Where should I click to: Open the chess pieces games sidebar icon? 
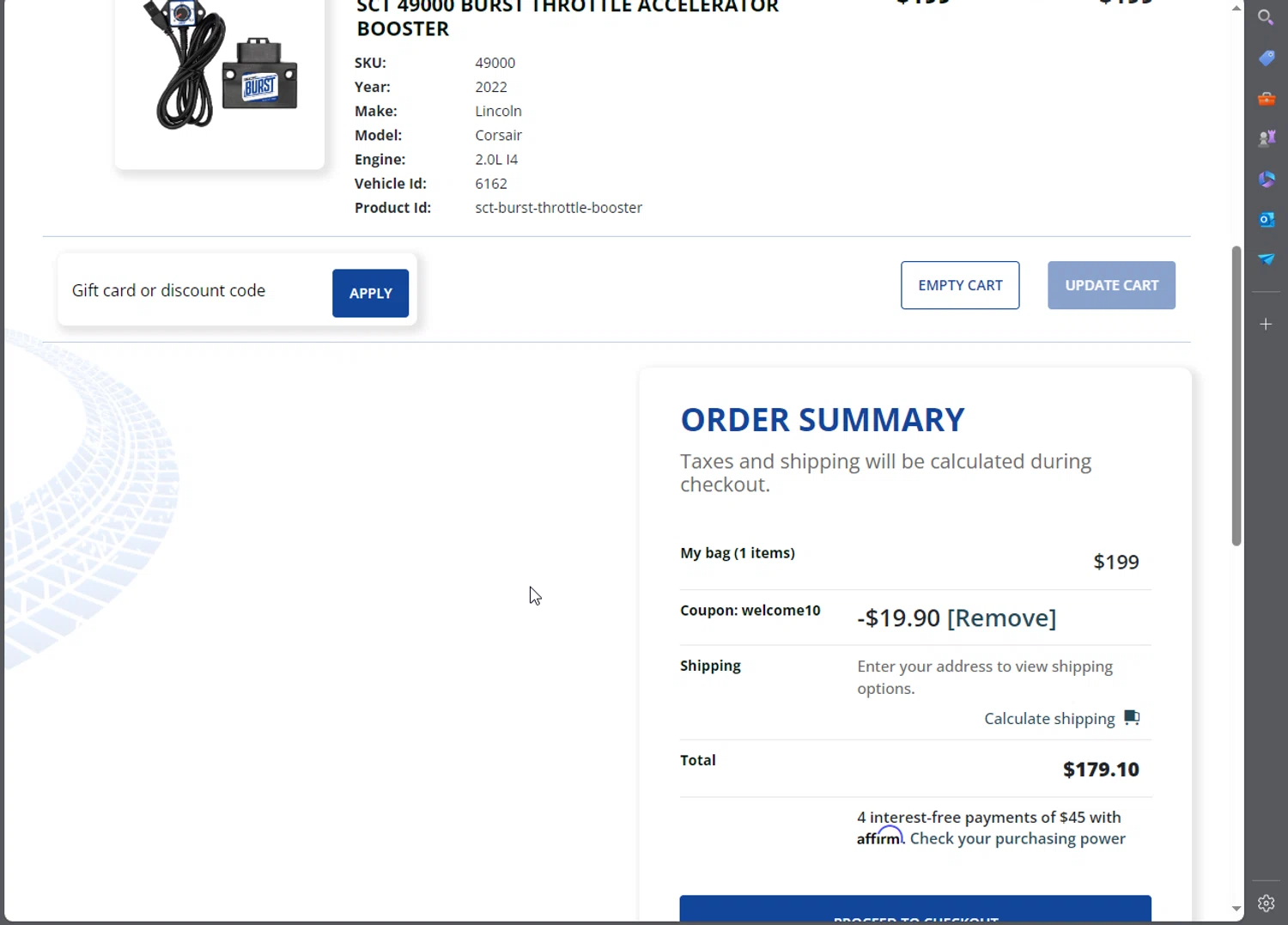pyautogui.click(x=1266, y=138)
